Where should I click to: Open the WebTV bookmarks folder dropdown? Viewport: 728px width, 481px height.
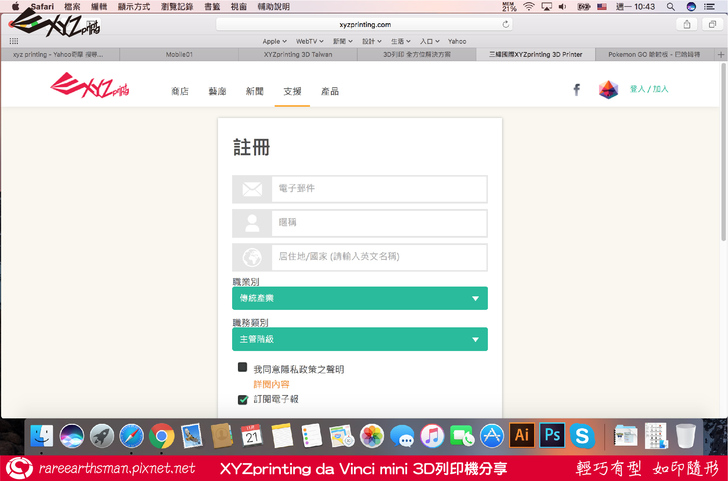click(309, 41)
